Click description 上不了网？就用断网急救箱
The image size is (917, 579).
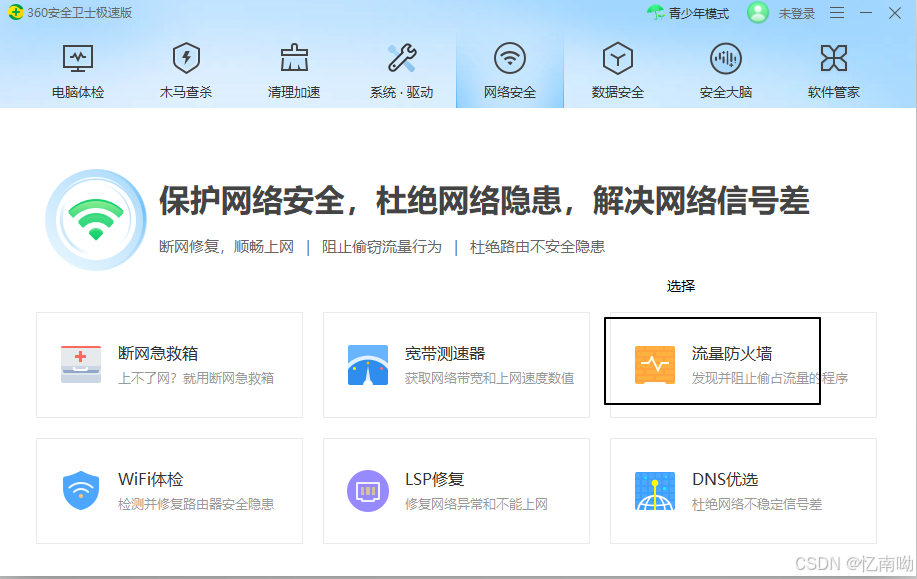tap(196, 378)
